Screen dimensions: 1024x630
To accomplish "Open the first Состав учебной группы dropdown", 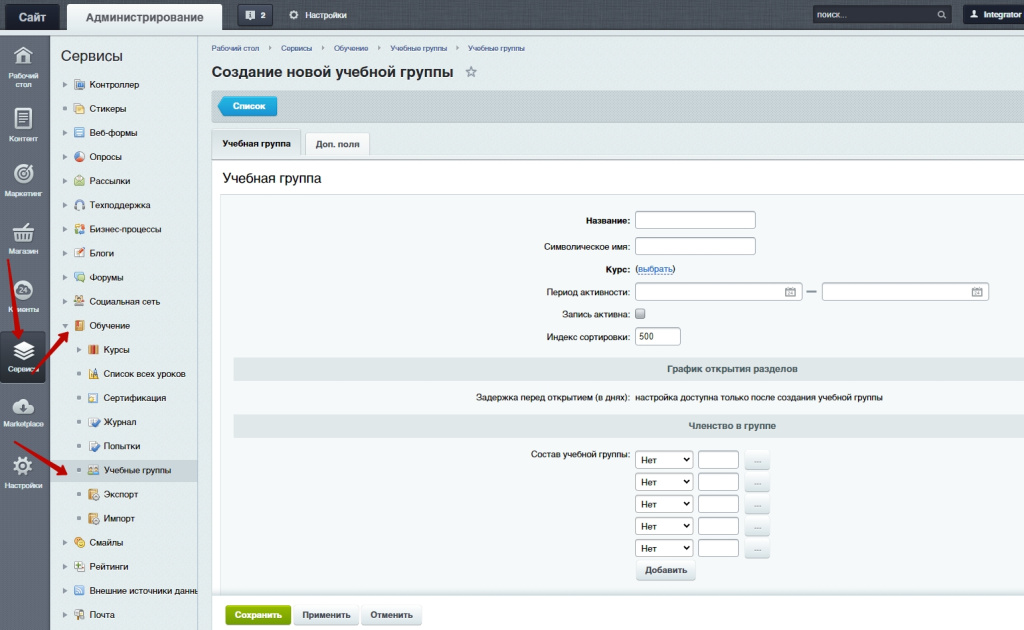I will (x=664, y=459).
